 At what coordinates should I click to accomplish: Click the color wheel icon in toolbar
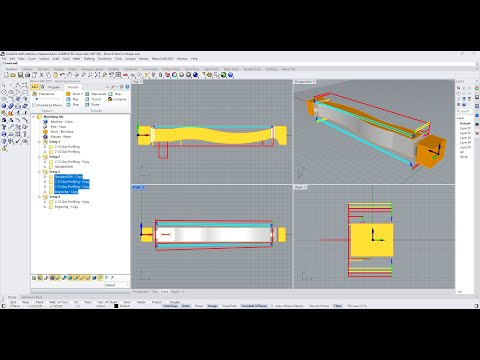174,75
